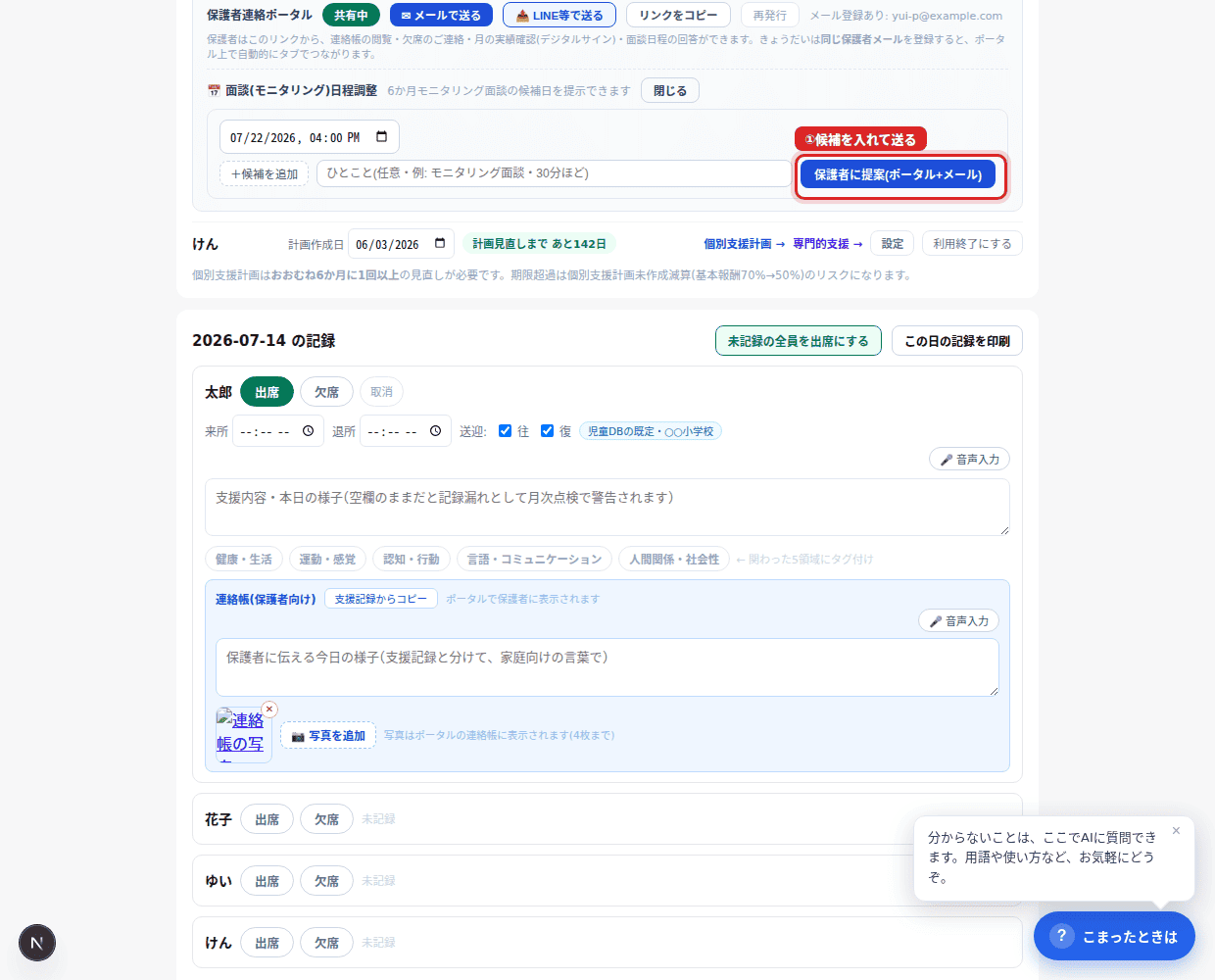The image size is (1215, 980).
Task: Mark ゆい as 出席
Action: coord(267,881)
